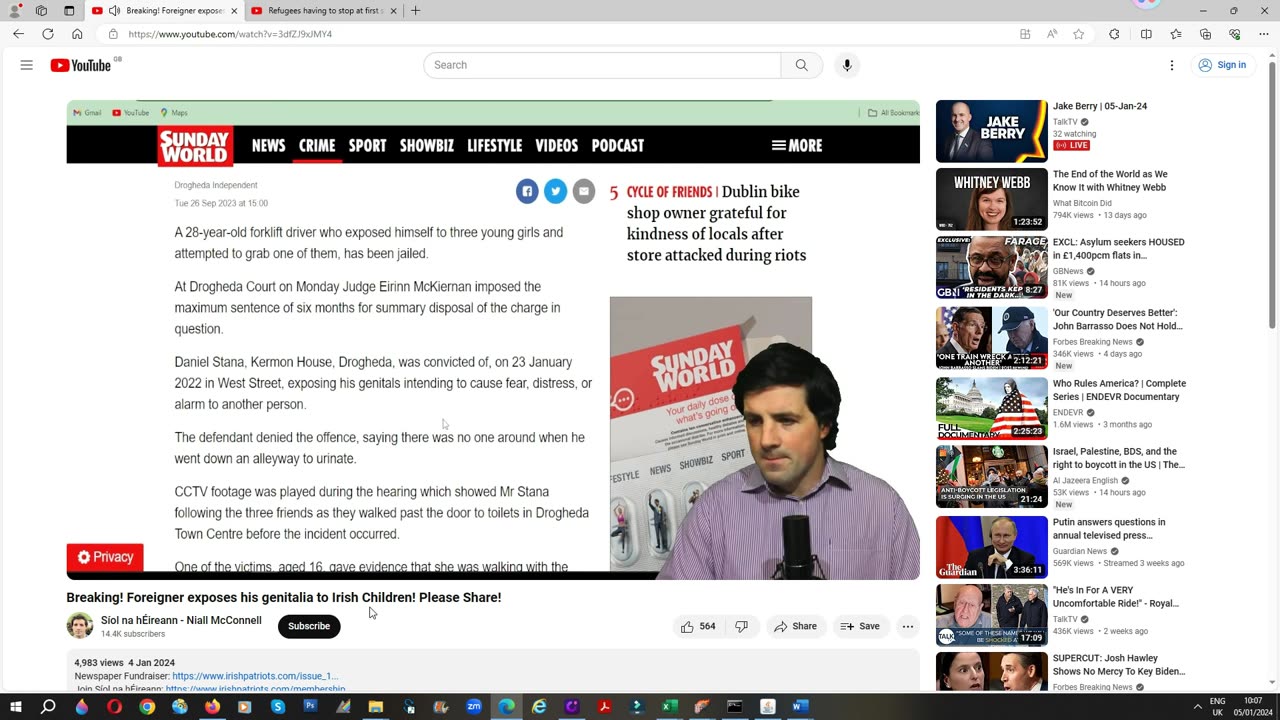Open more actions menu beside Save
1280x720 pixels.
pyautogui.click(x=908, y=626)
